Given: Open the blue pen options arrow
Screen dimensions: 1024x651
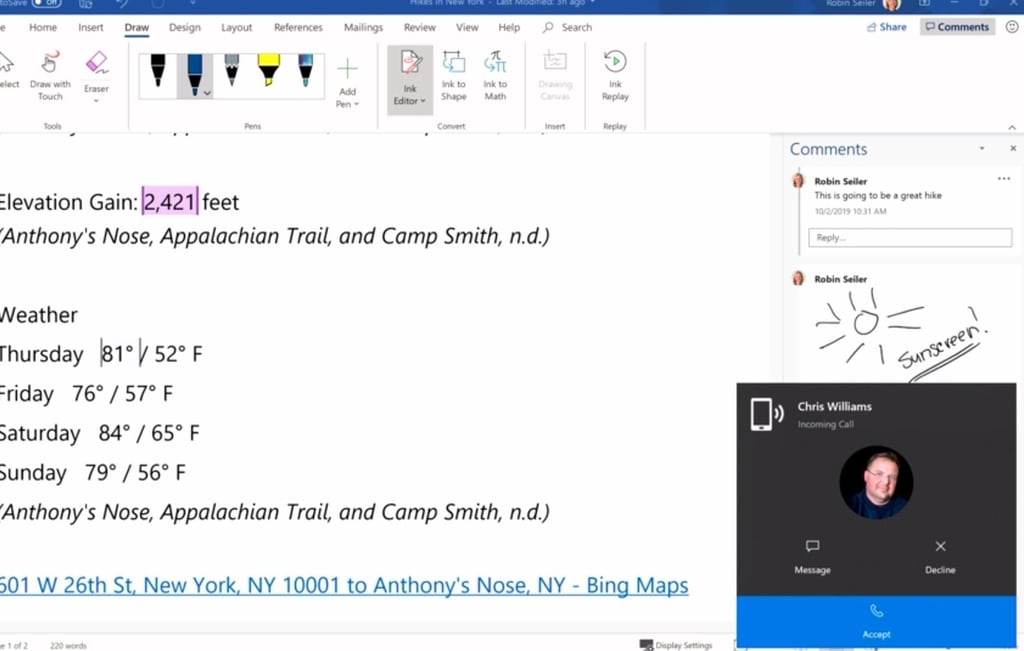Looking at the screenshot, I should coord(207,93).
